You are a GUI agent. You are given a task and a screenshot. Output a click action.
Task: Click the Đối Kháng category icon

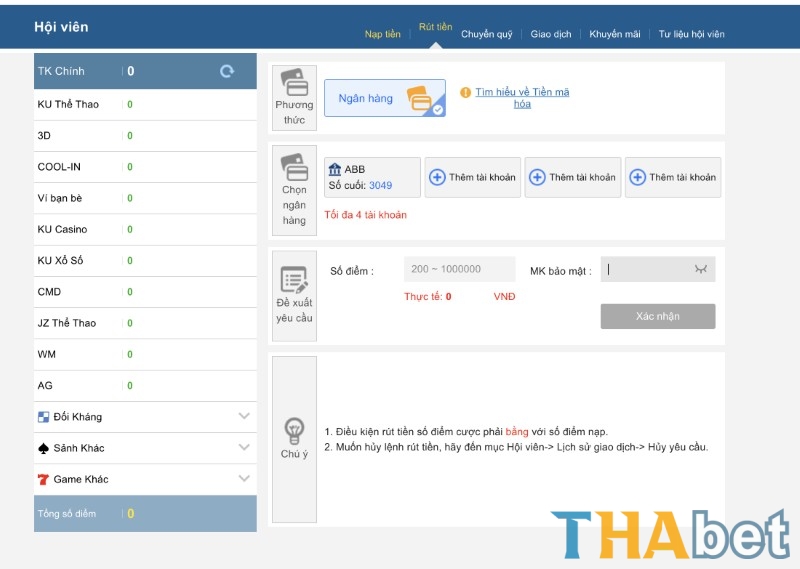[x=43, y=417]
